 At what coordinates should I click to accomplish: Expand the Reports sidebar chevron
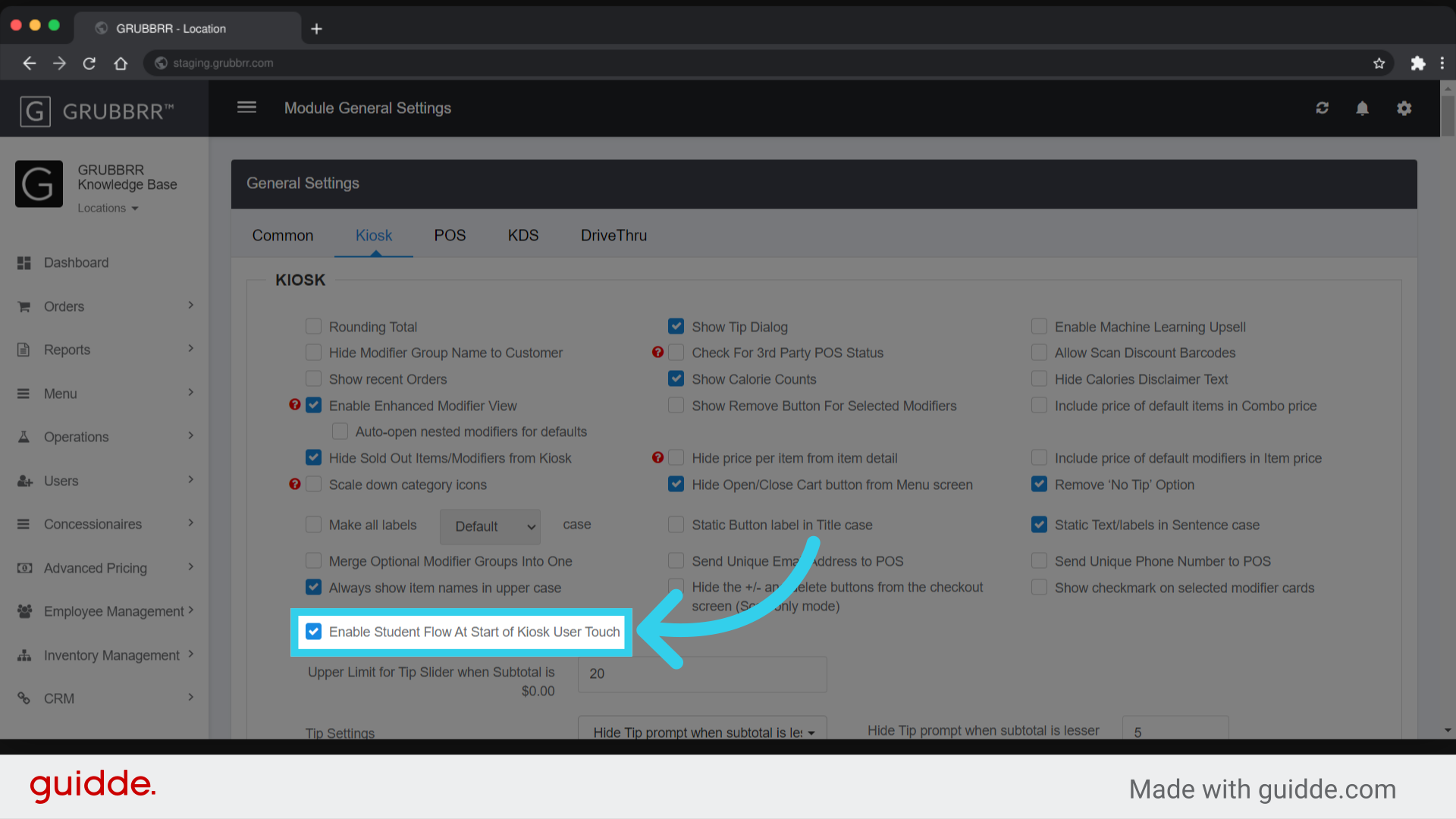click(190, 348)
